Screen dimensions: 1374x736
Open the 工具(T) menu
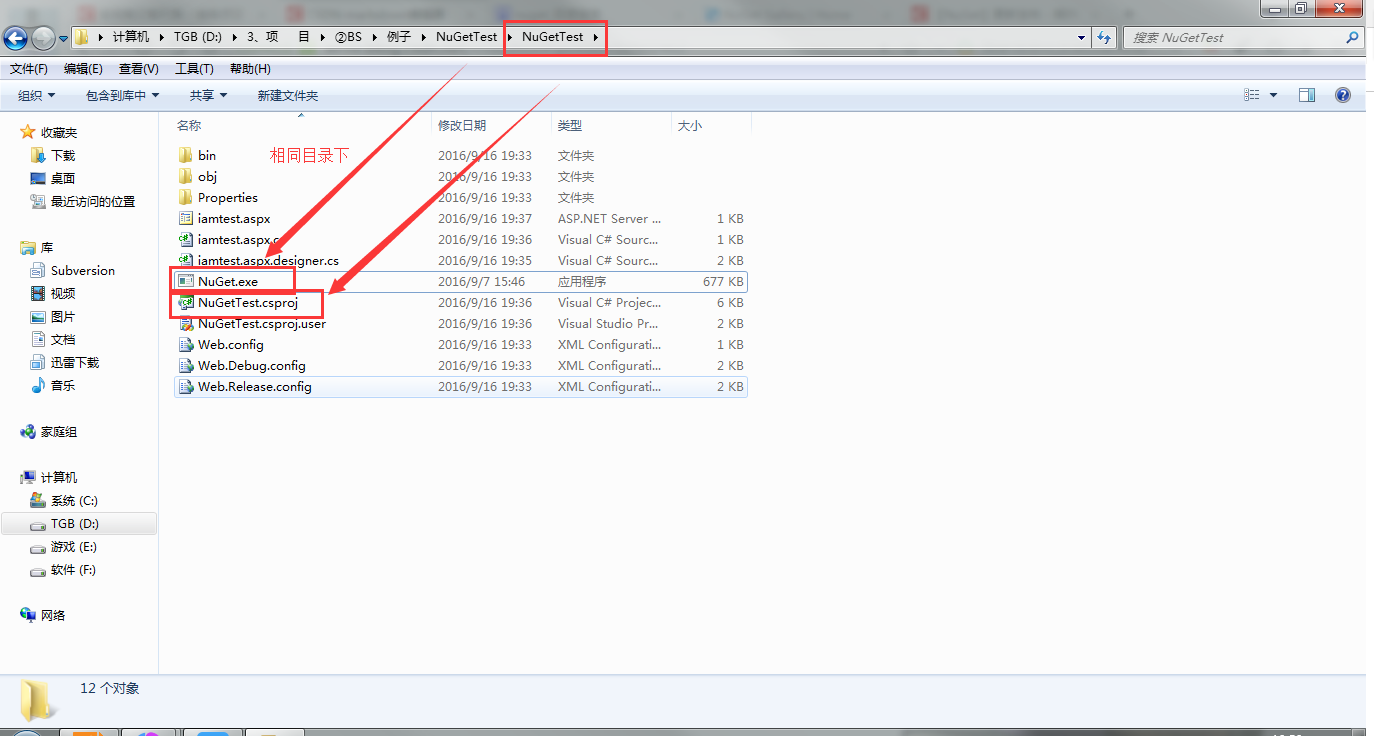[x=194, y=69]
